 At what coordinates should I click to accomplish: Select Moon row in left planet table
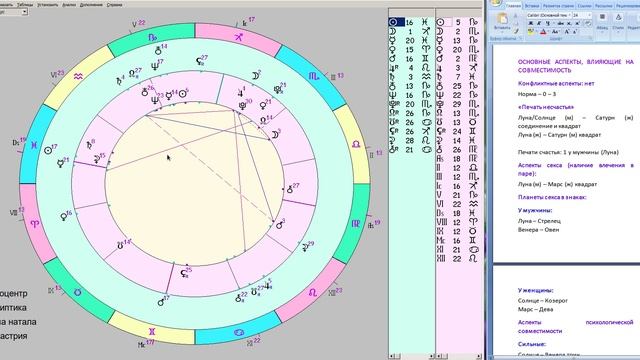pyautogui.click(x=411, y=31)
